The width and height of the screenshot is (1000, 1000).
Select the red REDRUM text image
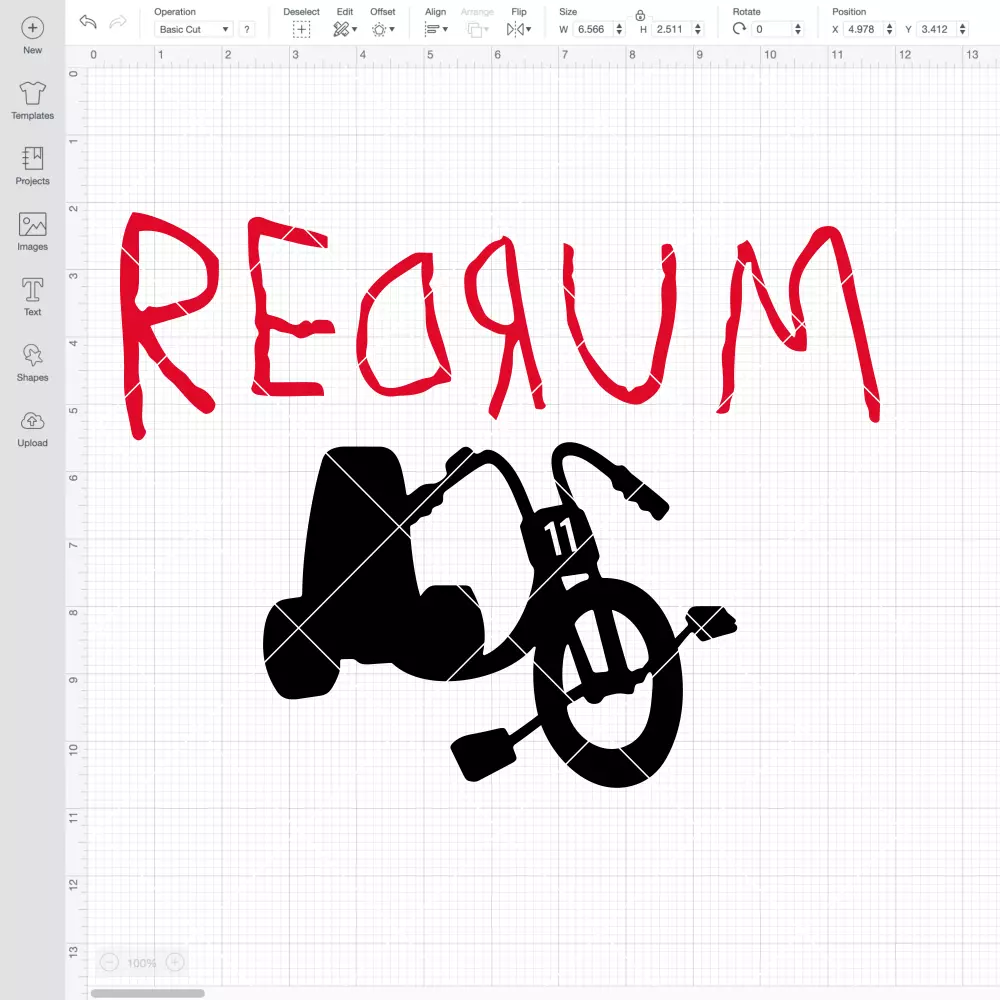[x=501, y=325]
